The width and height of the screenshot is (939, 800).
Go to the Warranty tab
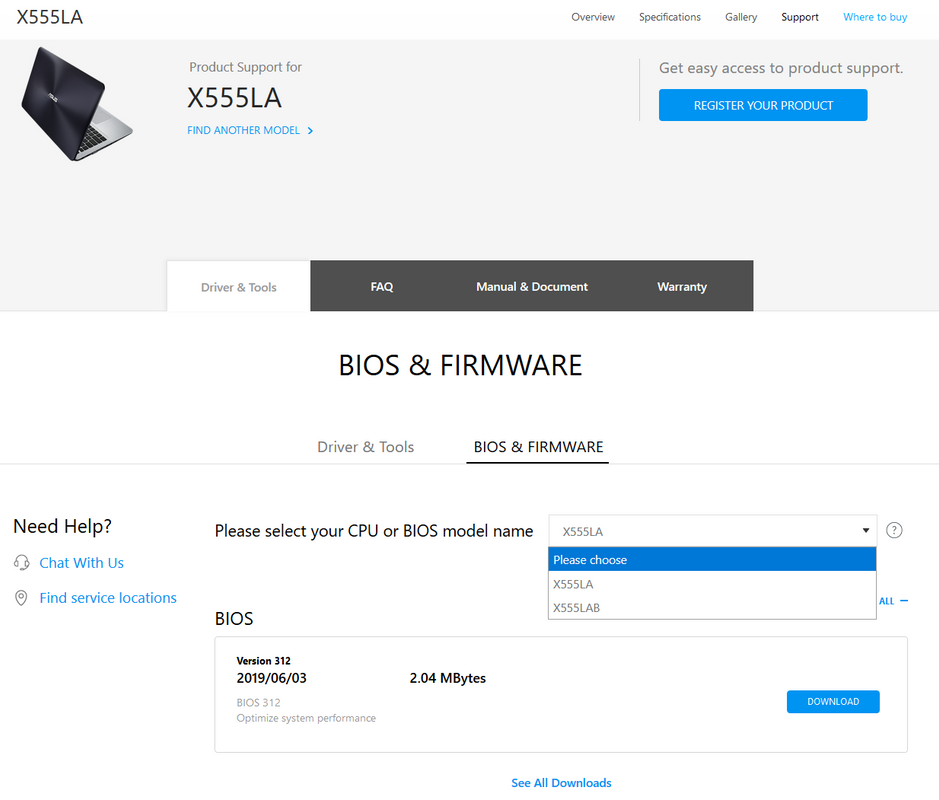(682, 287)
